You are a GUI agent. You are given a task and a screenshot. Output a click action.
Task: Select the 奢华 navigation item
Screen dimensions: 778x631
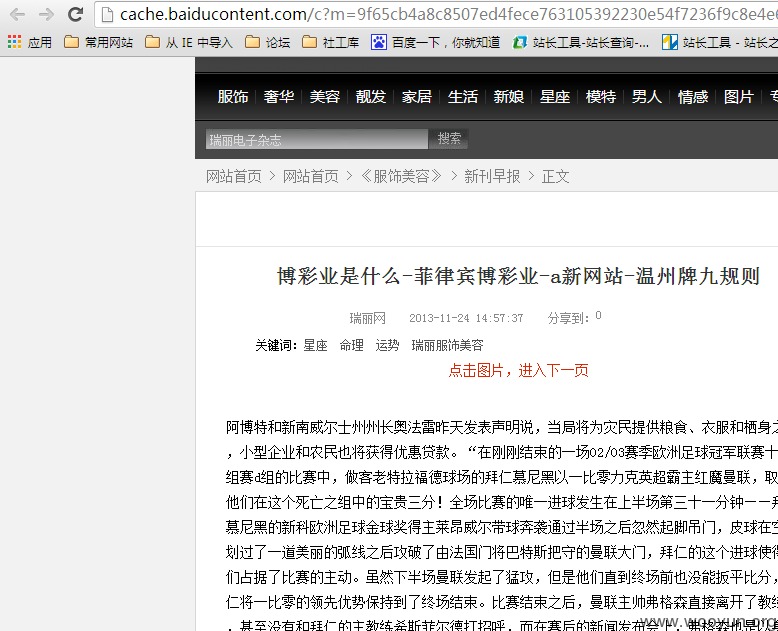(279, 96)
